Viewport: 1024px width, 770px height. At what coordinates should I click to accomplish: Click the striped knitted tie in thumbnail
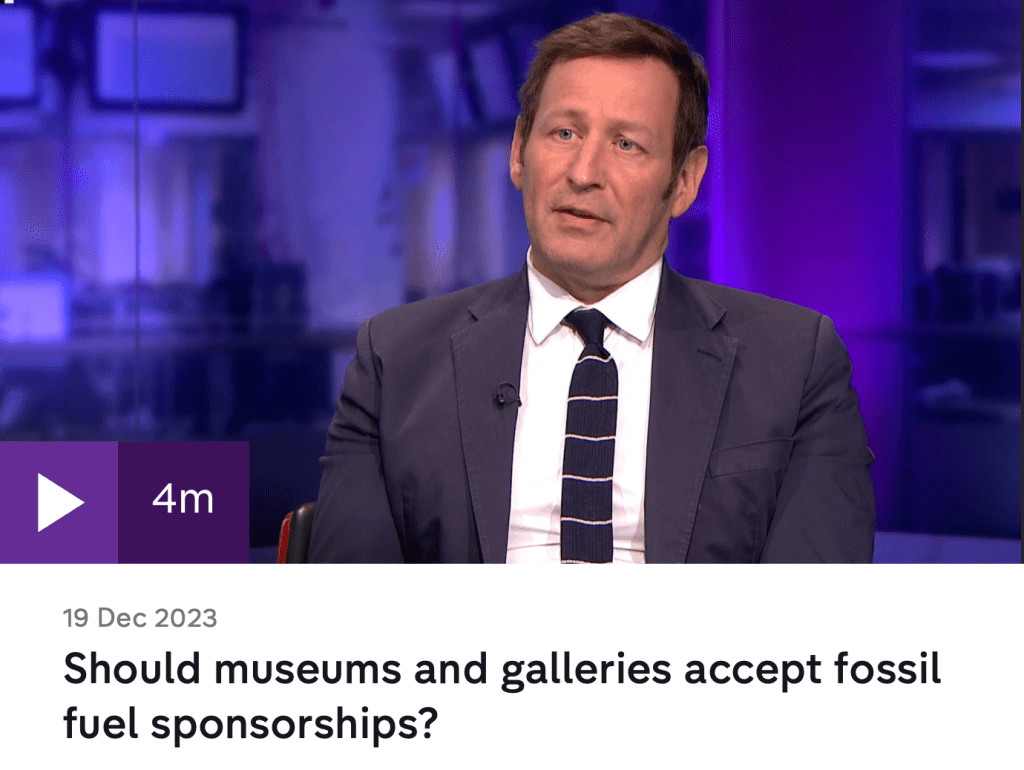(589, 435)
